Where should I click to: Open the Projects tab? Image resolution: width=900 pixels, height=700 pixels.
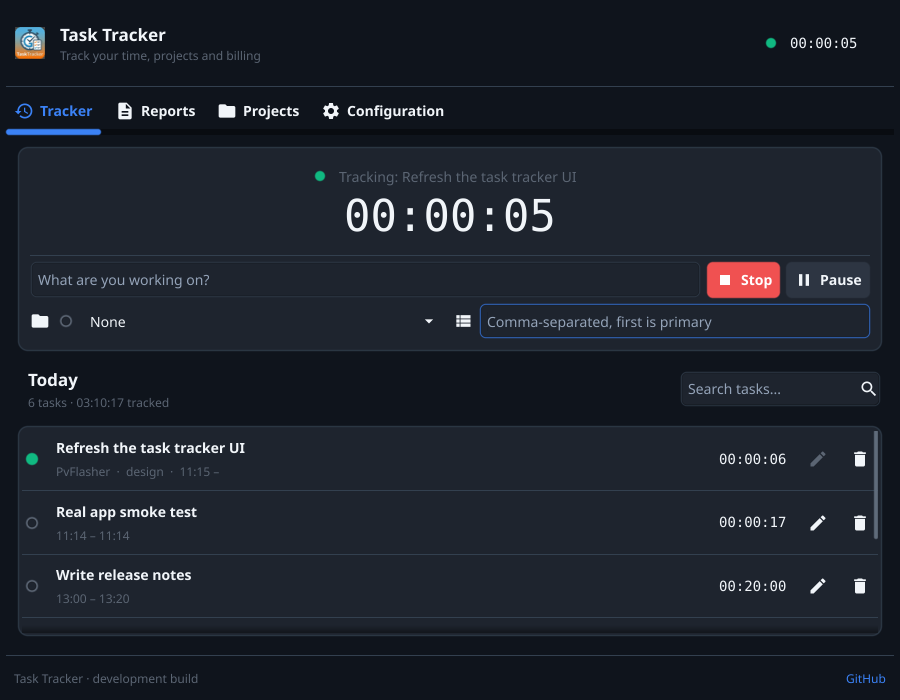pyautogui.click(x=259, y=111)
